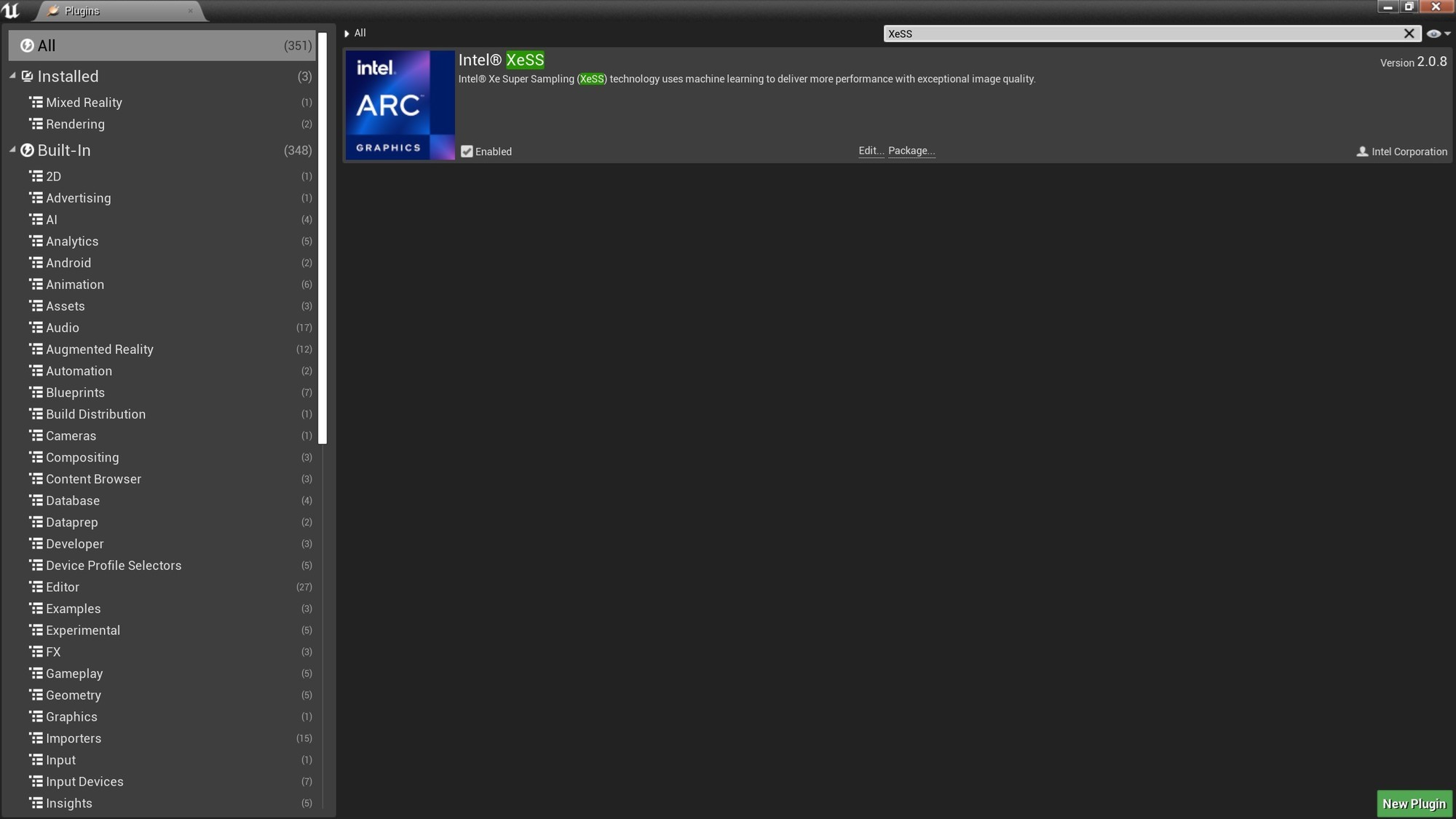Select the All plugins category
Screen dimensions: 1456x819
click(162, 45)
